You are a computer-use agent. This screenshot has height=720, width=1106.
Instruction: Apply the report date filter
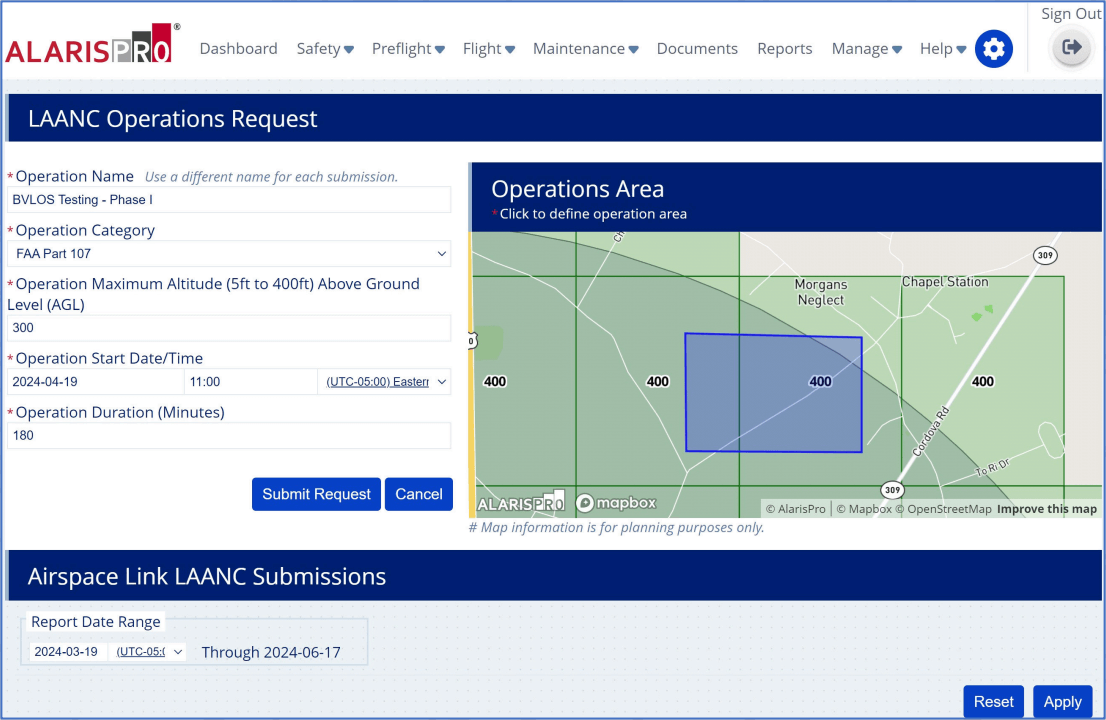click(1063, 702)
